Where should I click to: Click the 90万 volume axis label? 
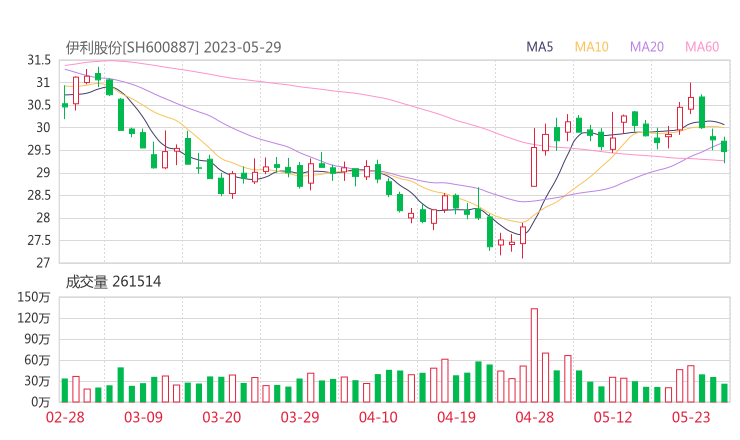37,339
